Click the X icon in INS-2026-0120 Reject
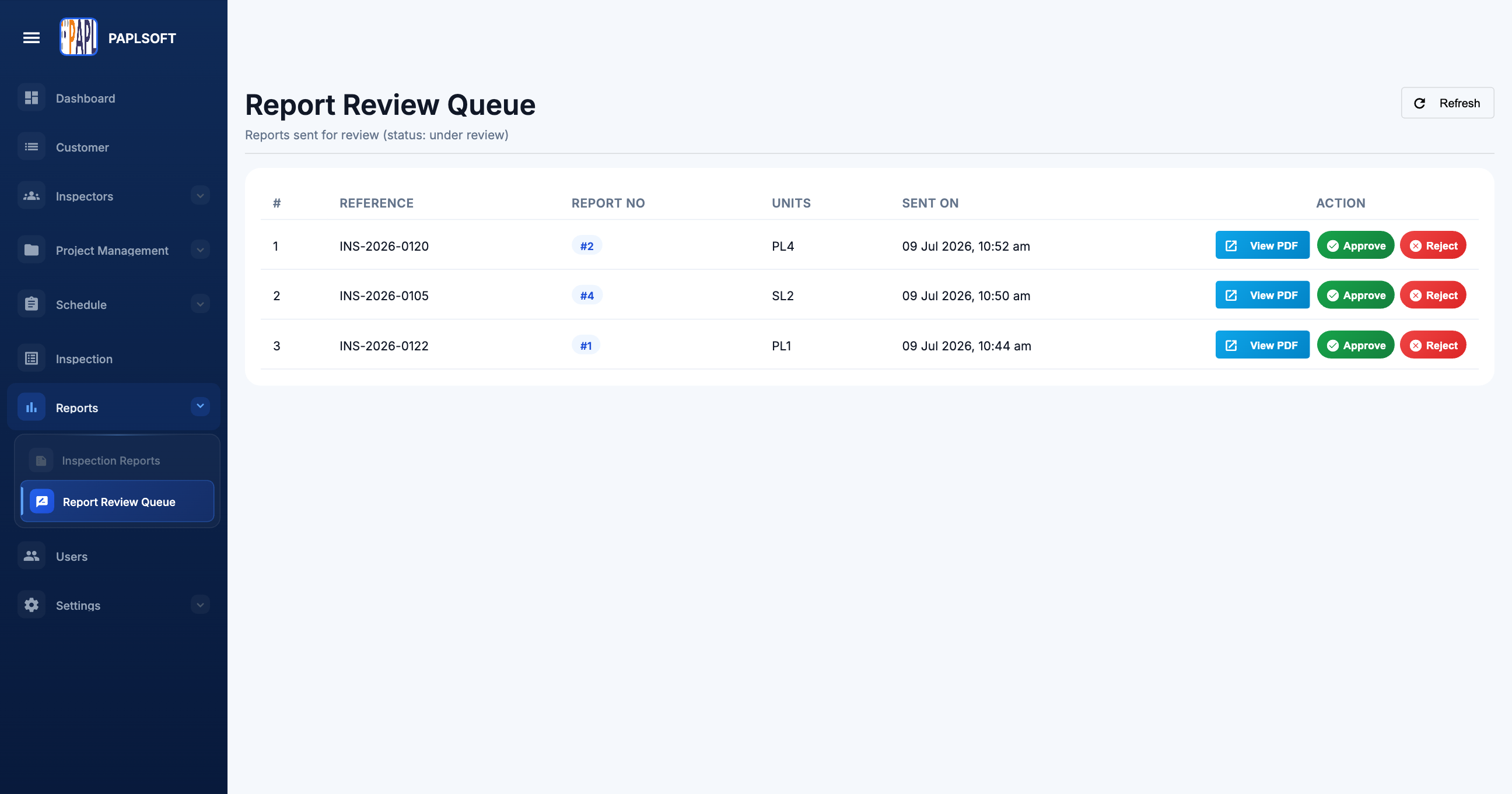The height and width of the screenshot is (794, 1512). click(x=1416, y=245)
